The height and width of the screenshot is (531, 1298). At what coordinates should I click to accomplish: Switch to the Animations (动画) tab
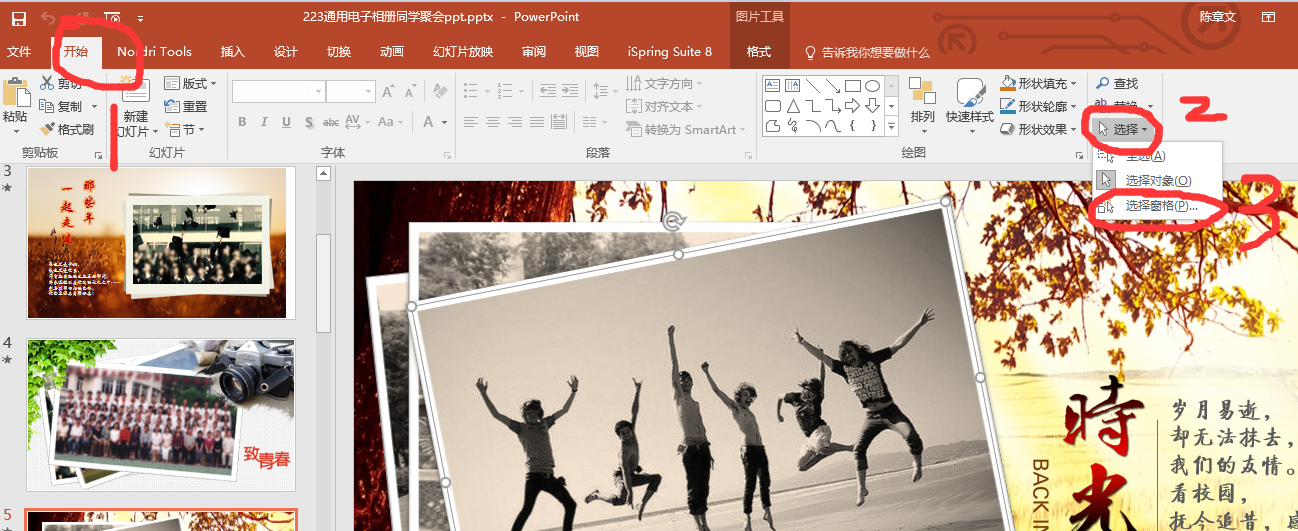392,52
